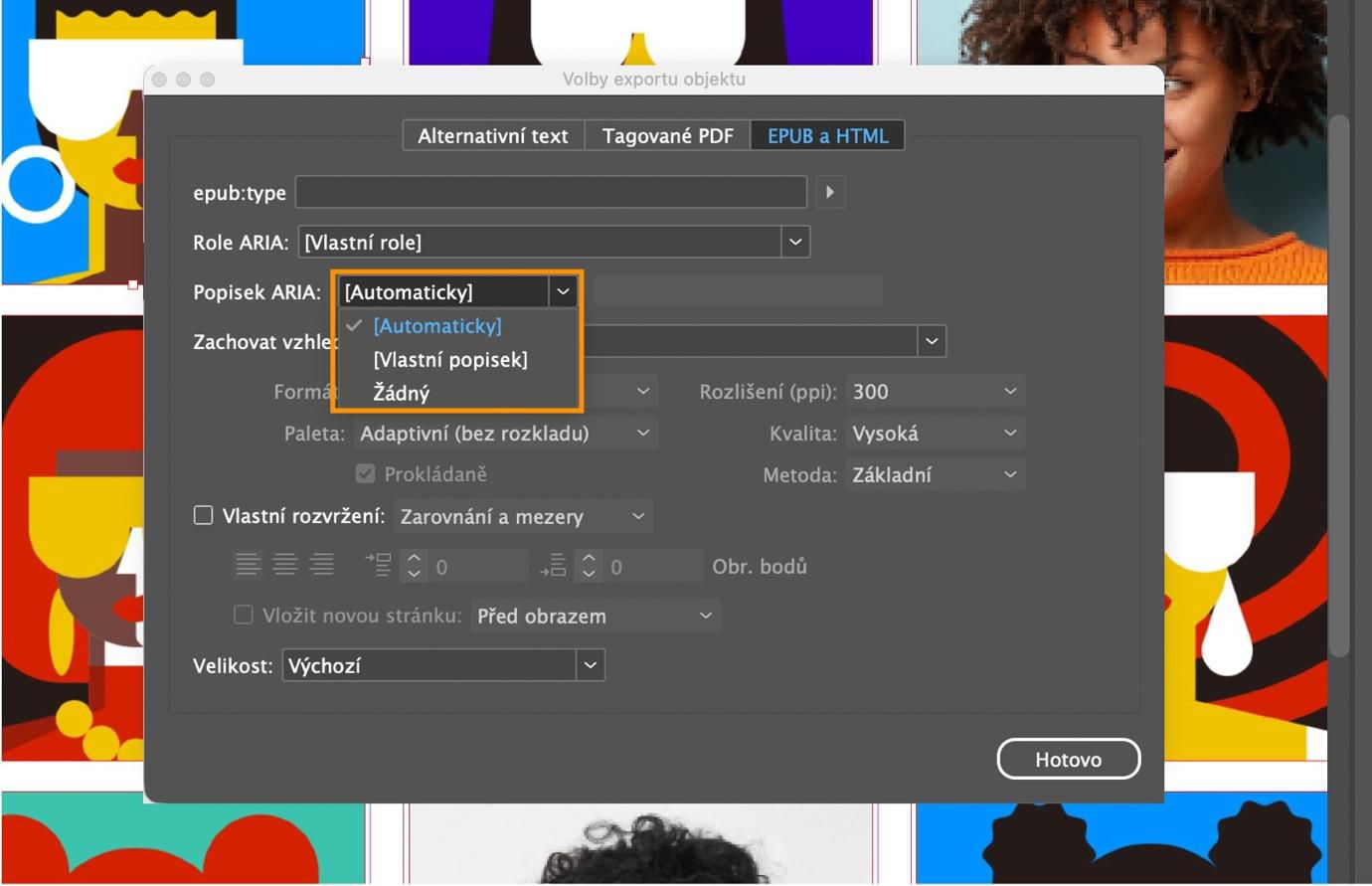Click the Hotovo button
The height and width of the screenshot is (886, 1372).
1069,760
